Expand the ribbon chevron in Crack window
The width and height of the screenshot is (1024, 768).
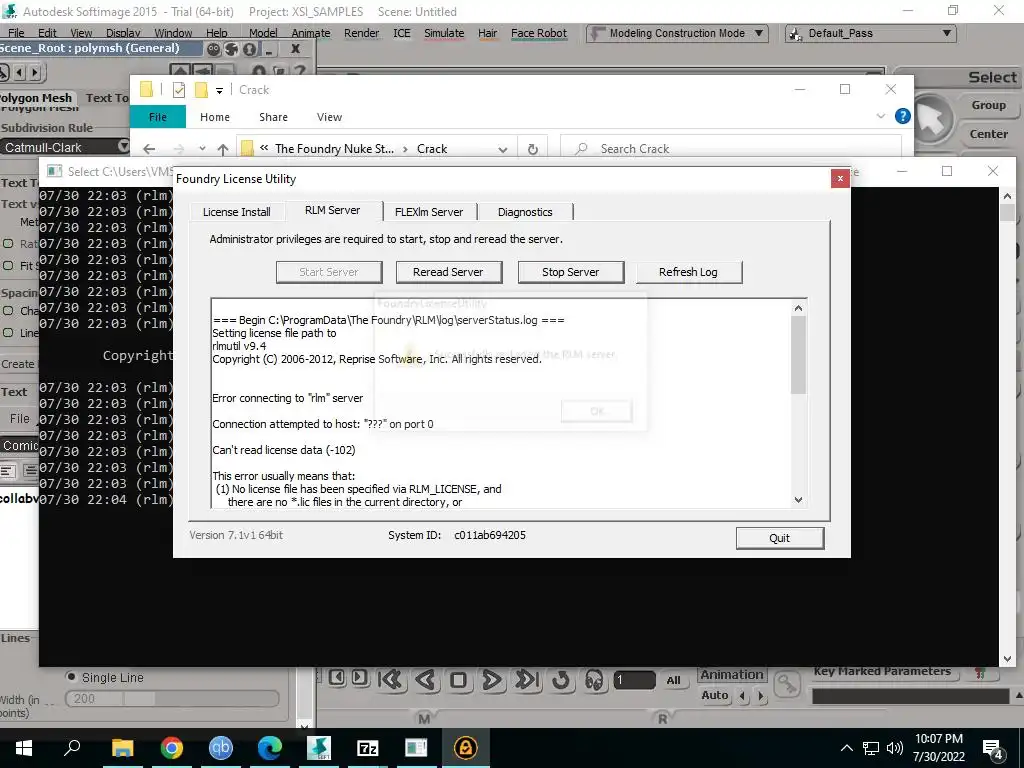point(880,116)
